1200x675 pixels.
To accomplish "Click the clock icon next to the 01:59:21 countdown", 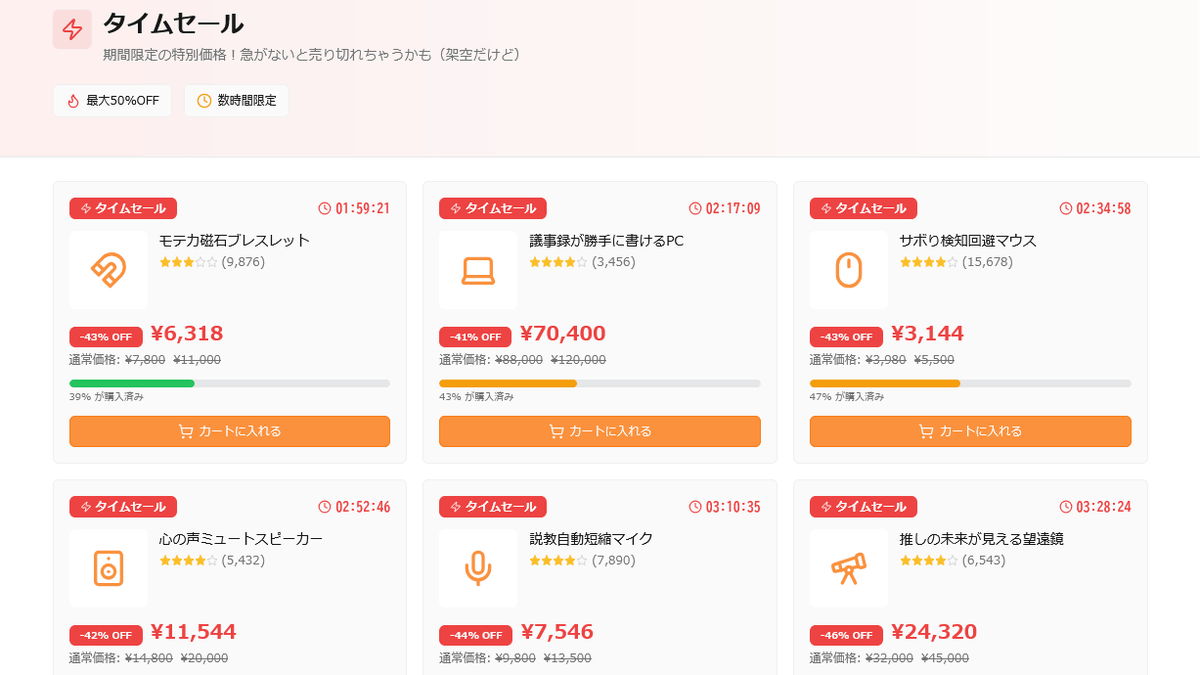I will (324, 209).
